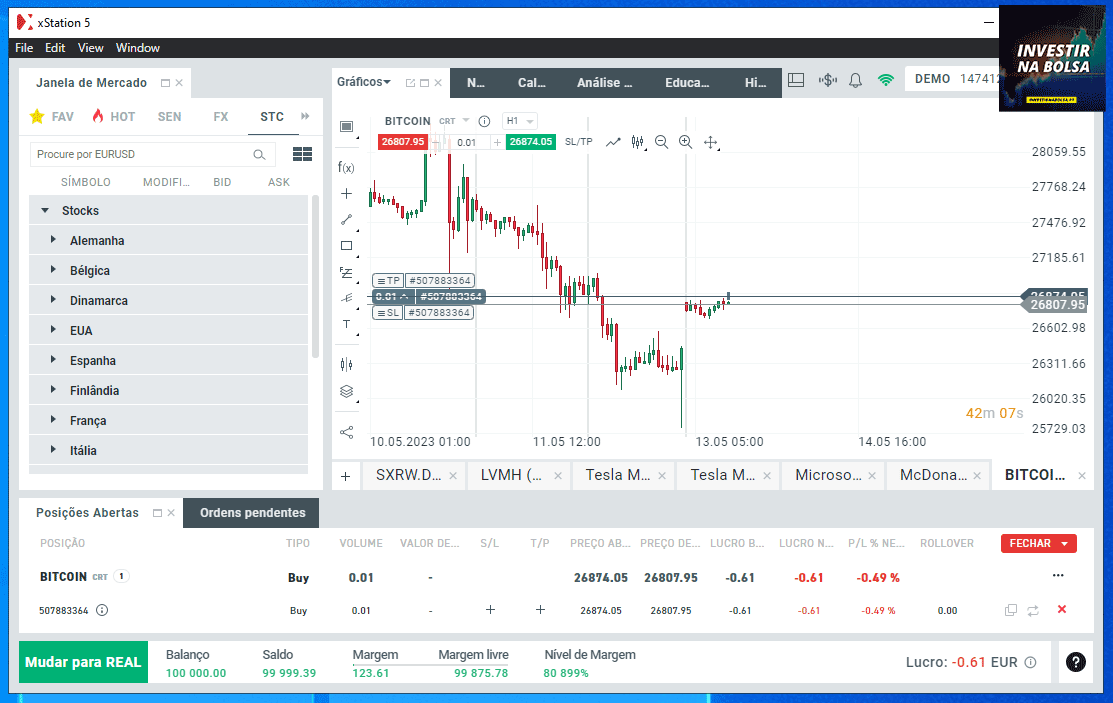
Task: Select the FAV star filter
Action: pos(52,117)
